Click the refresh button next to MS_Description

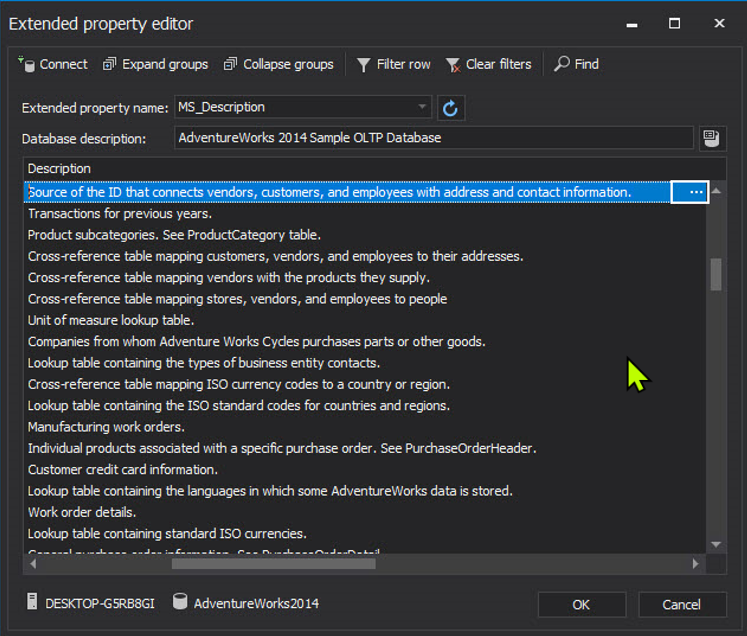[451, 108]
